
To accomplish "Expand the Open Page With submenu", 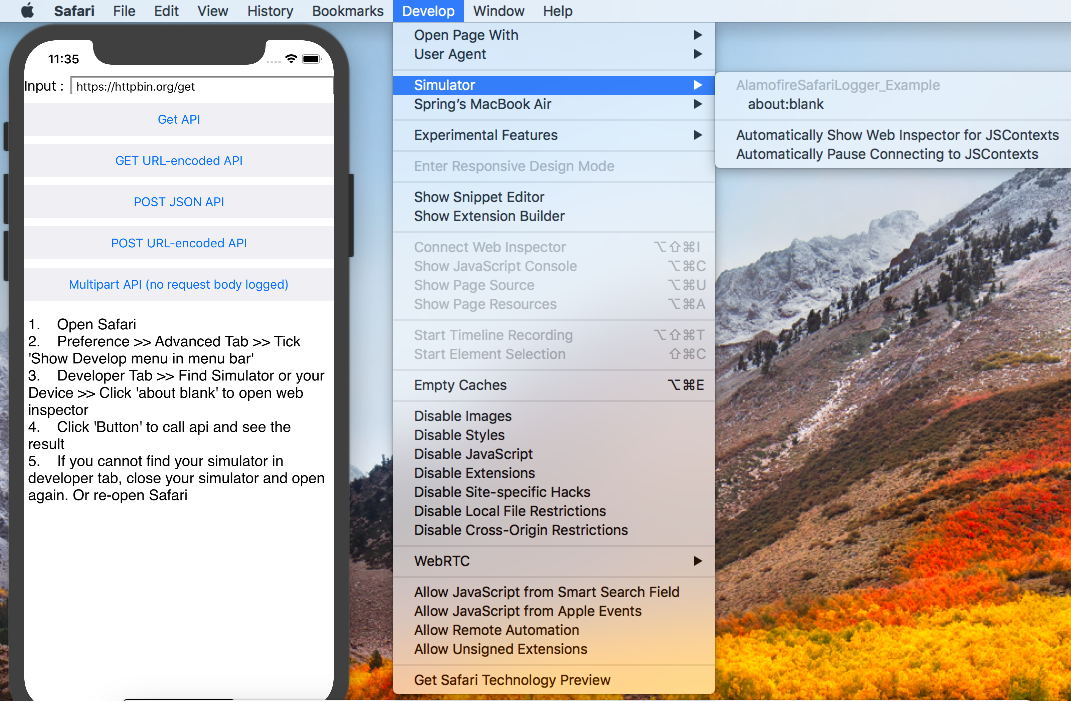I will [554, 35].
